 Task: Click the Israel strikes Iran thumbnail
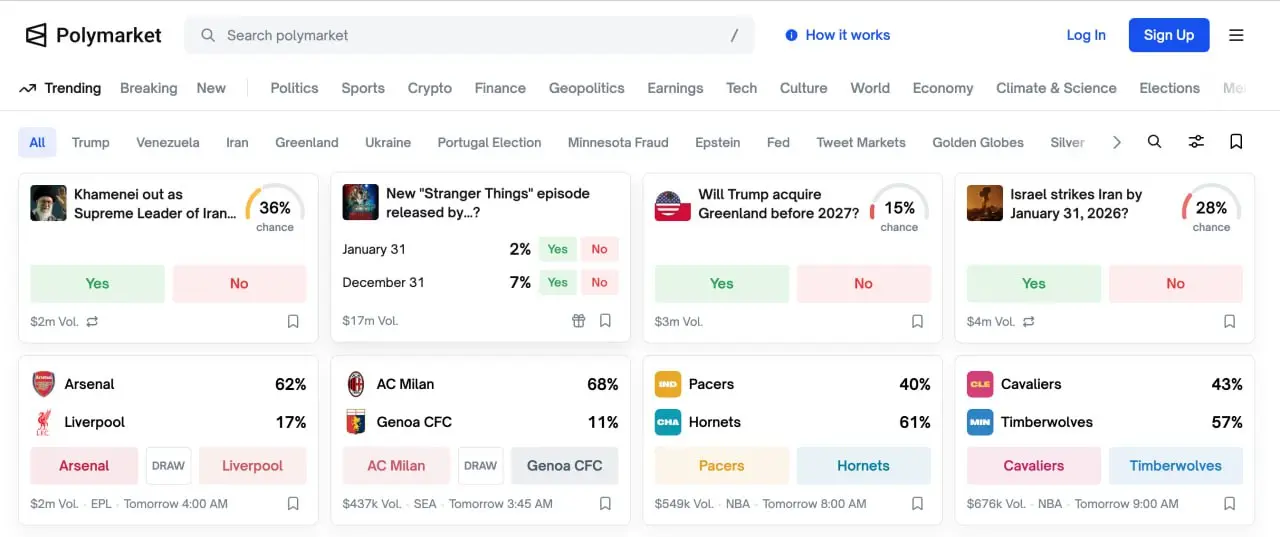(984, 203)
